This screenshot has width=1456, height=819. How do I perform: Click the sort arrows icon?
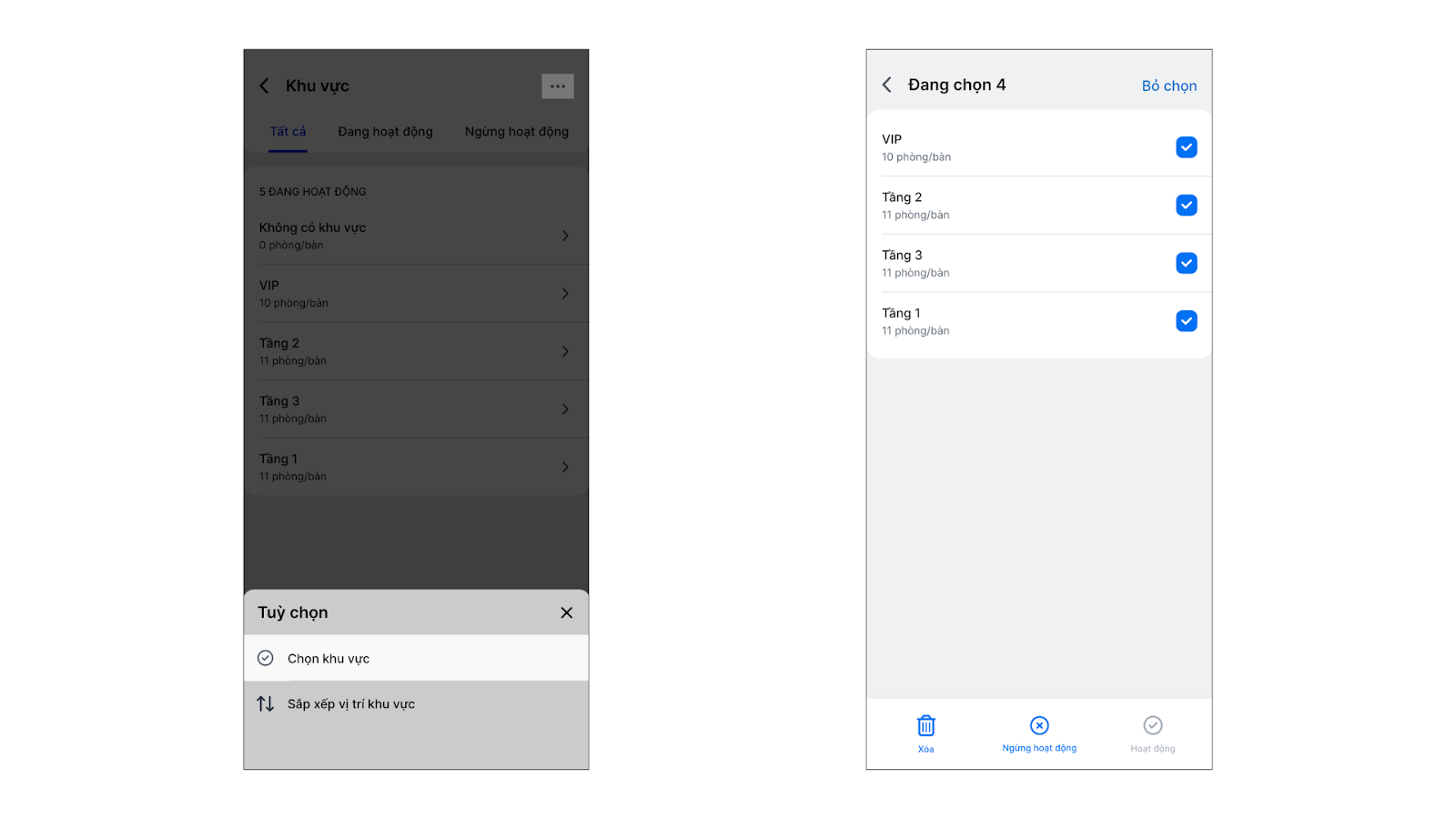pyautogui.click(x=266, y=703)
